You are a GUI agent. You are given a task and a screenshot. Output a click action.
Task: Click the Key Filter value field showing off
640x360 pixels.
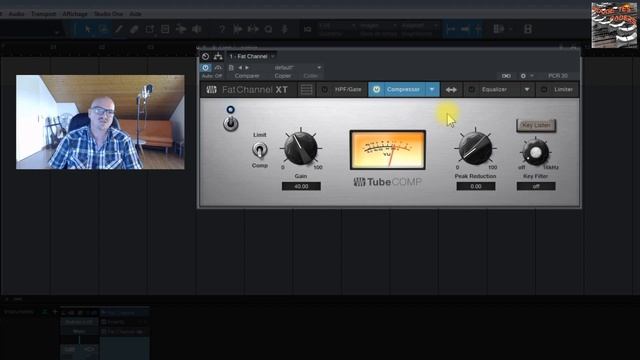point(536,186)
